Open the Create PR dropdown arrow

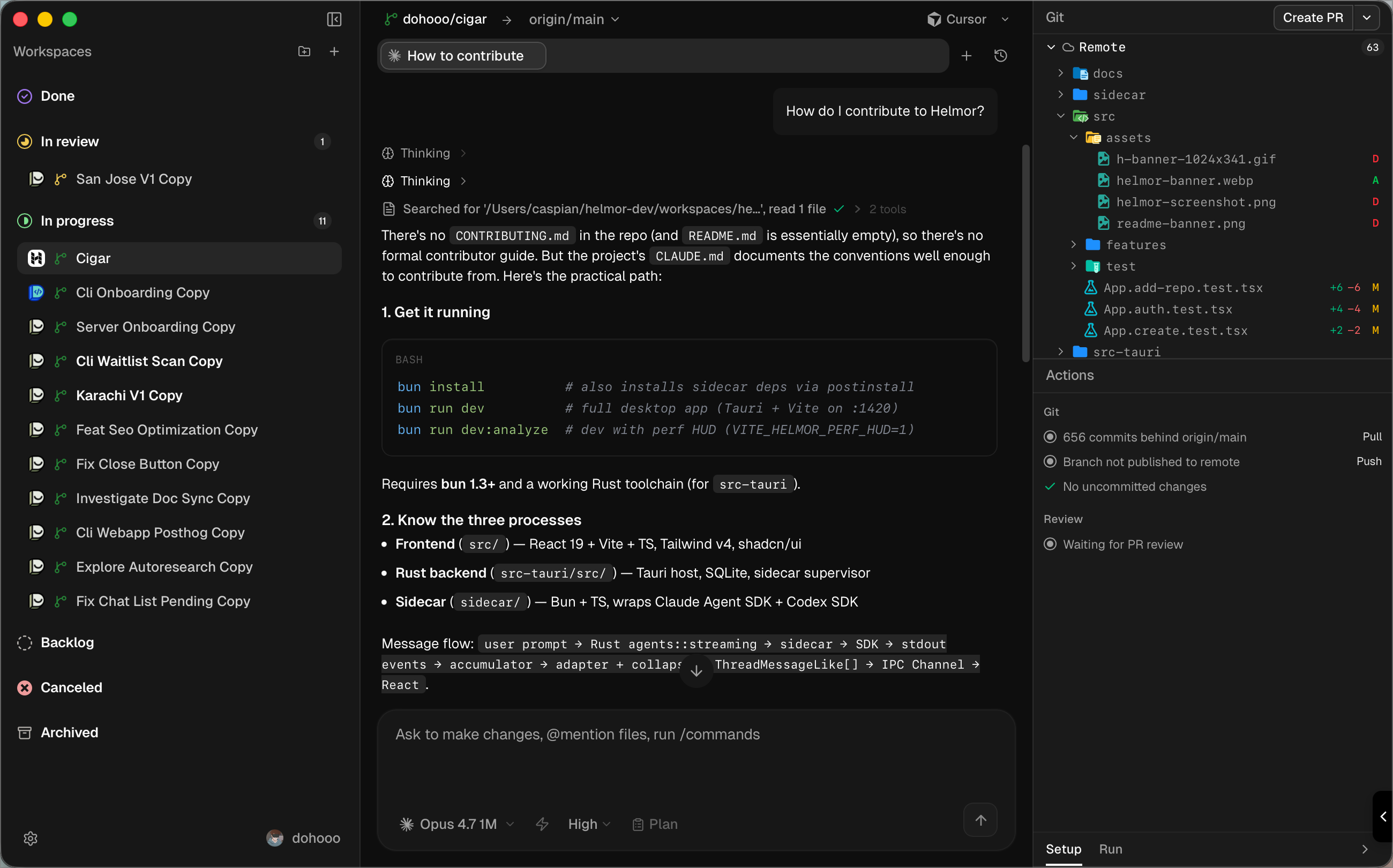pyautogui.click(x=1367, y=18)
